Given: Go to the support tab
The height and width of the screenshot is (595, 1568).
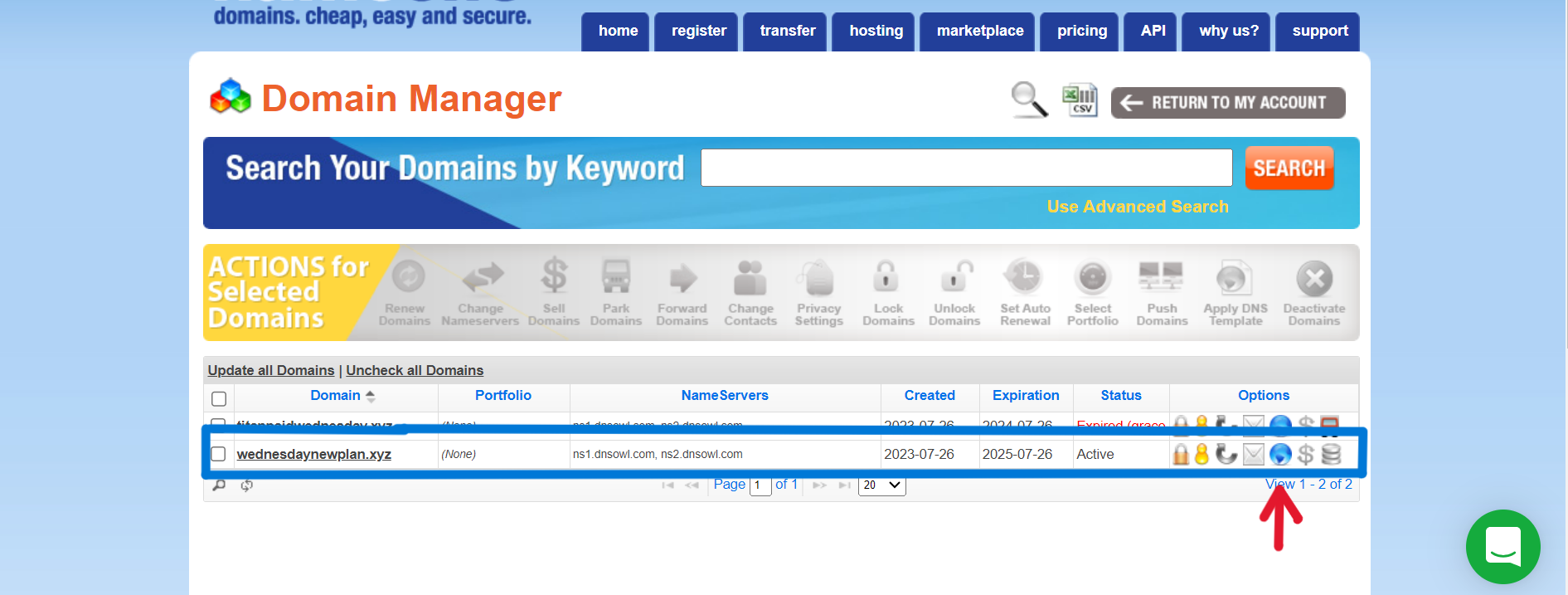Looking at the screenshot, I should pos(1319,32).
